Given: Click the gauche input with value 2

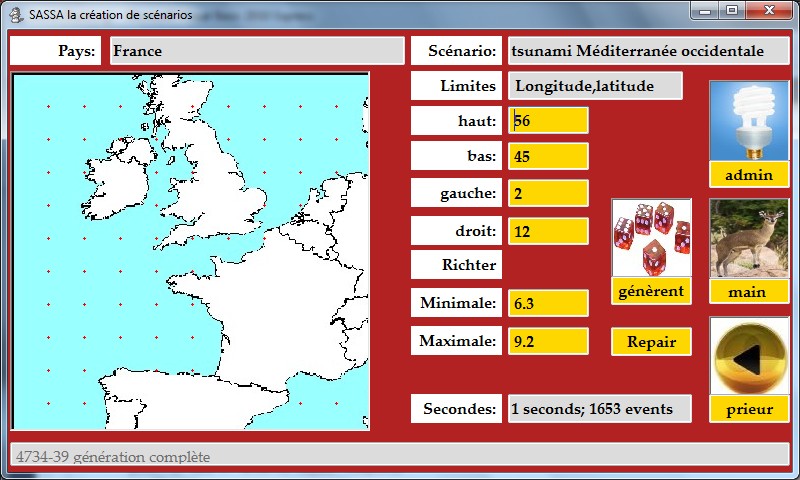Looking at the screenshot, I should (x=548, y=193).
